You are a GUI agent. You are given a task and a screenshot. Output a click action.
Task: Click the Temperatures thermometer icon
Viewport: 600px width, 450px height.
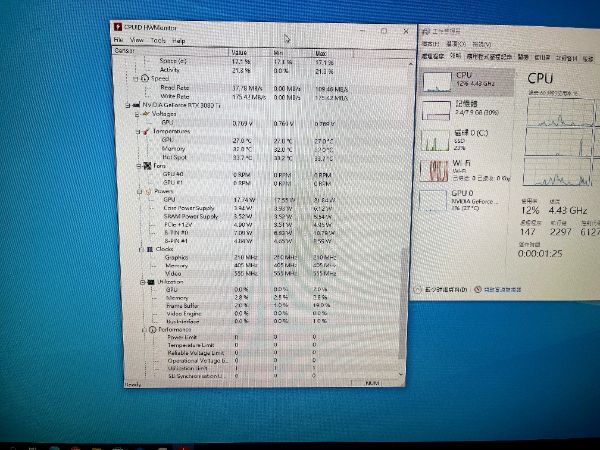[146, 131]
